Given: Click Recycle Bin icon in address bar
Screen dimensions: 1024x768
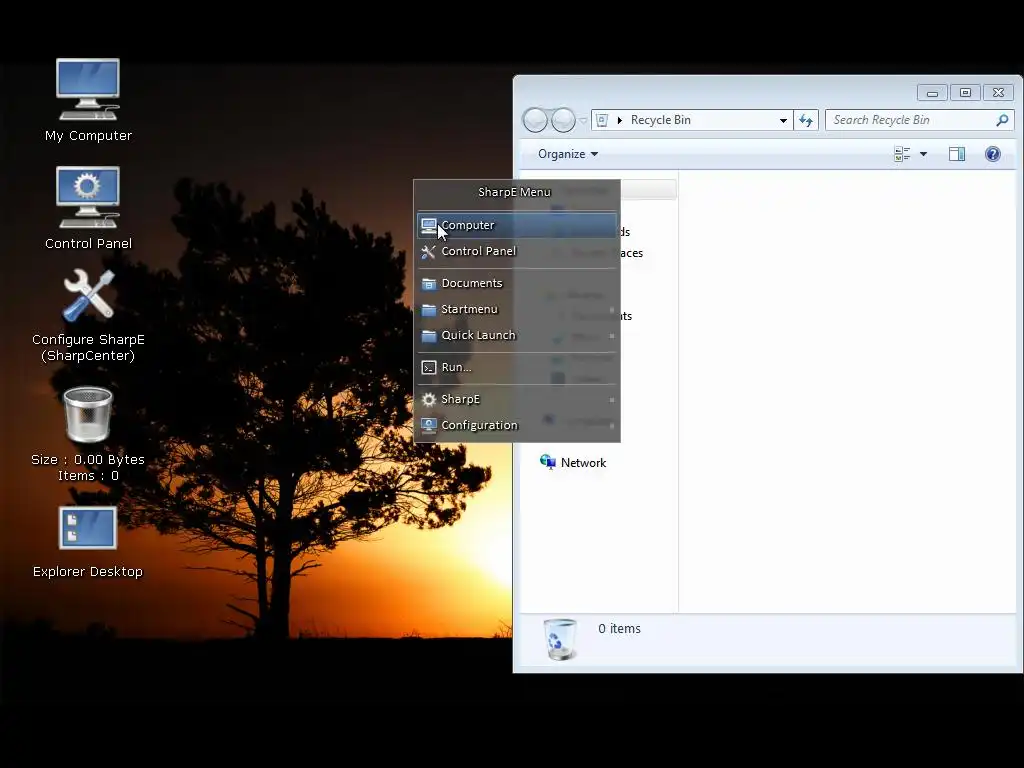Looking at the screenshot, I should (602, 120).
